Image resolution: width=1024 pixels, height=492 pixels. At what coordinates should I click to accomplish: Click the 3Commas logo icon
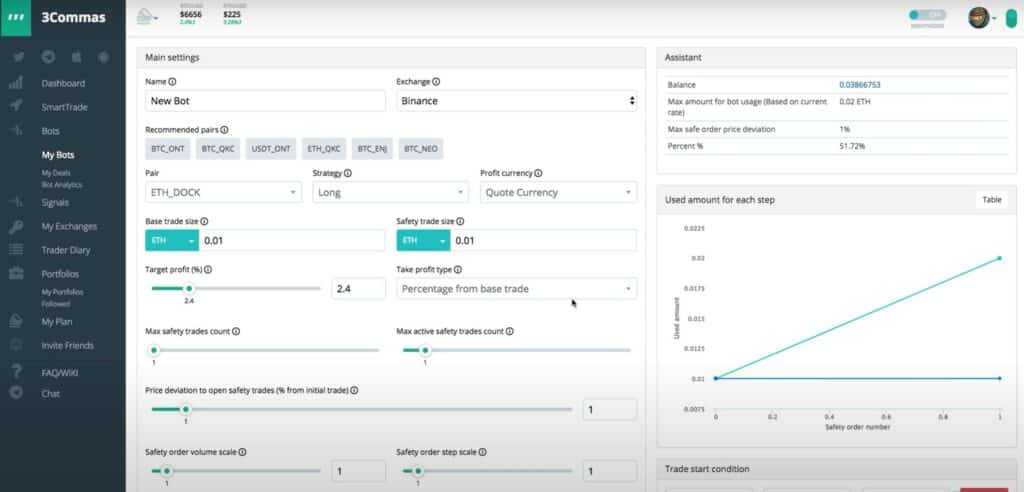tap(17, 19)
